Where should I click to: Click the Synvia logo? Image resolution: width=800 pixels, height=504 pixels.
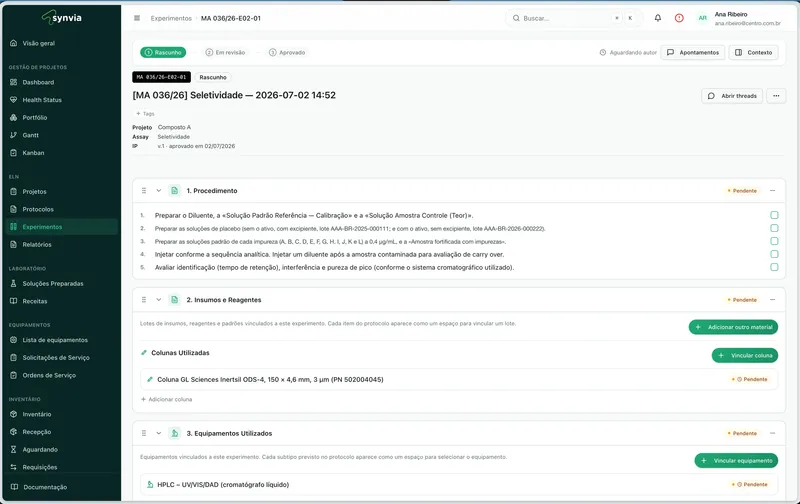coord(62,17)
